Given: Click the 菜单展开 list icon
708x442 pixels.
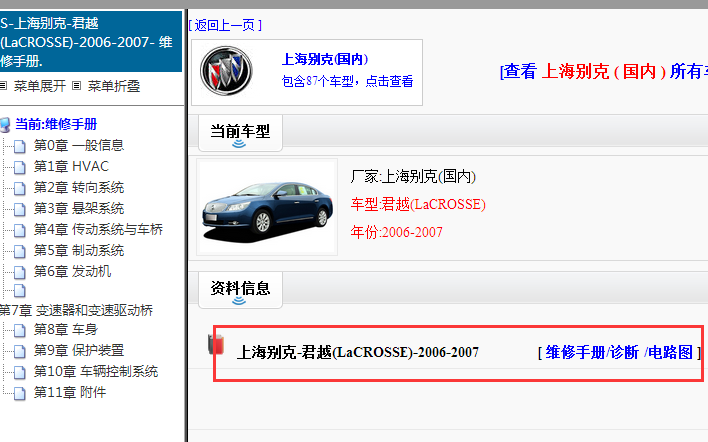Looking at the screenshot, I should (4, 85).
